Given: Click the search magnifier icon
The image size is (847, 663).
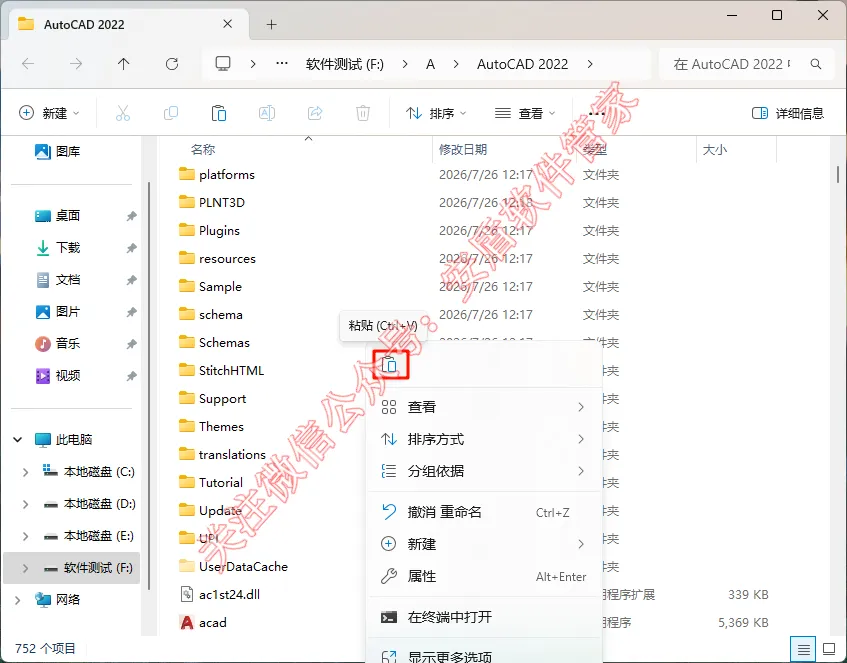Looking at the screenshot, I should [x=816, y=64].
